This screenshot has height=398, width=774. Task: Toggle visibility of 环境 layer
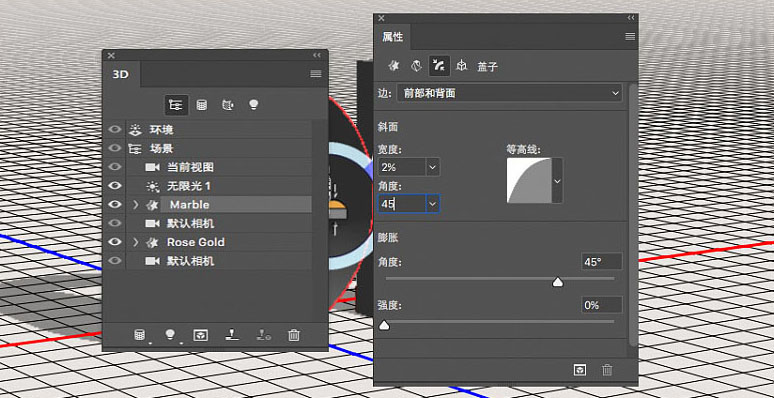pyautogui.click(x=115, y=130)
